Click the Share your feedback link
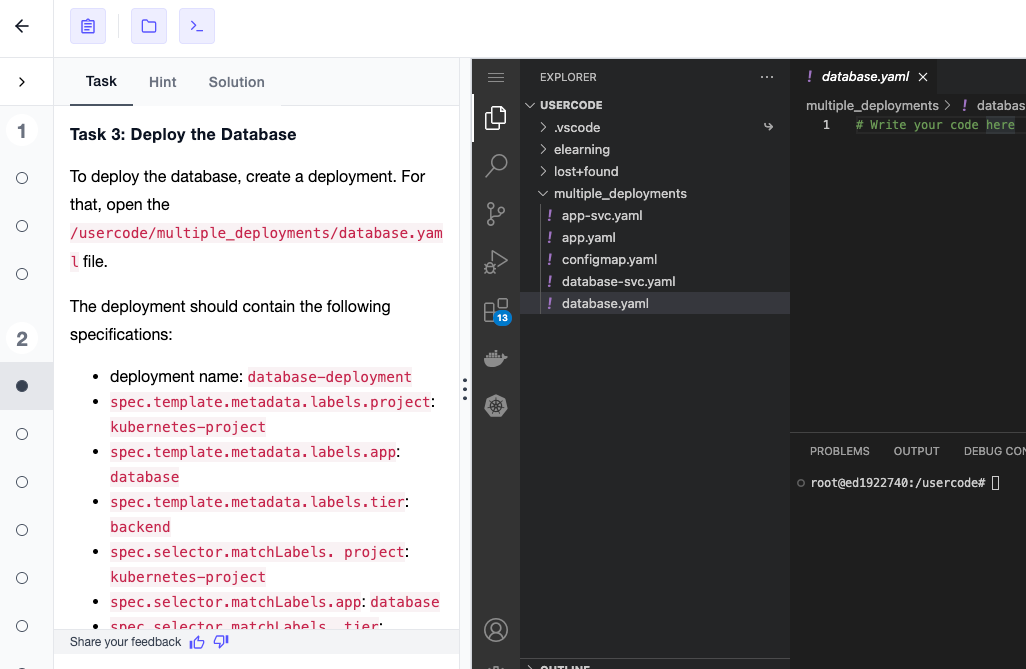This screenshot has height=669, width=1026. click(124, 641)
